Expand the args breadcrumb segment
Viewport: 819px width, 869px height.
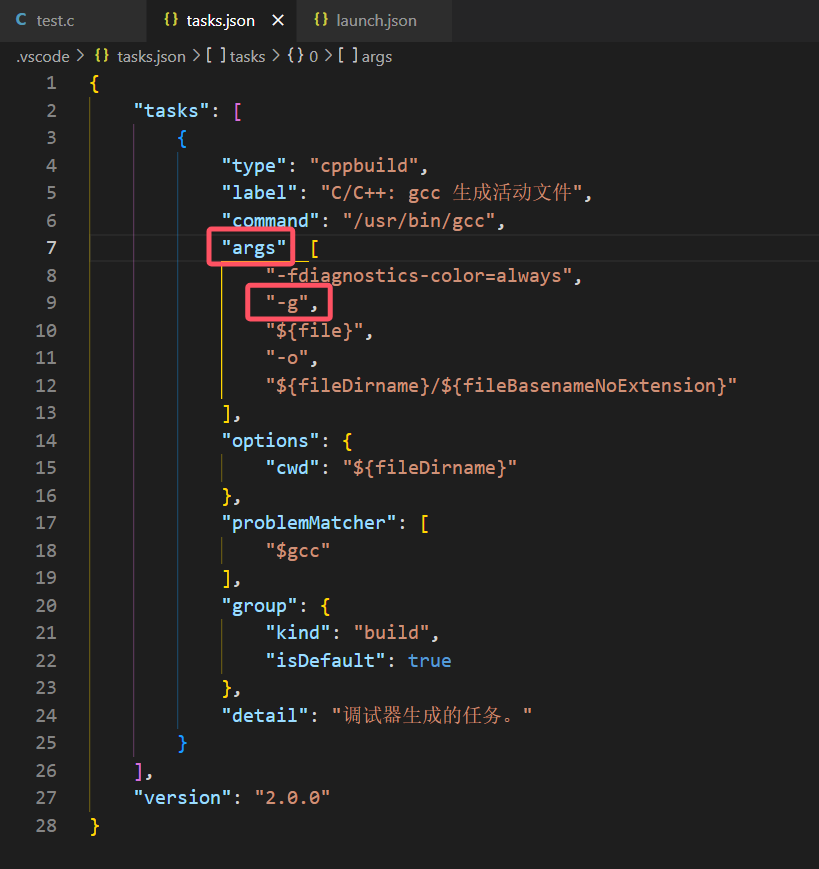[x=376, y=57]
